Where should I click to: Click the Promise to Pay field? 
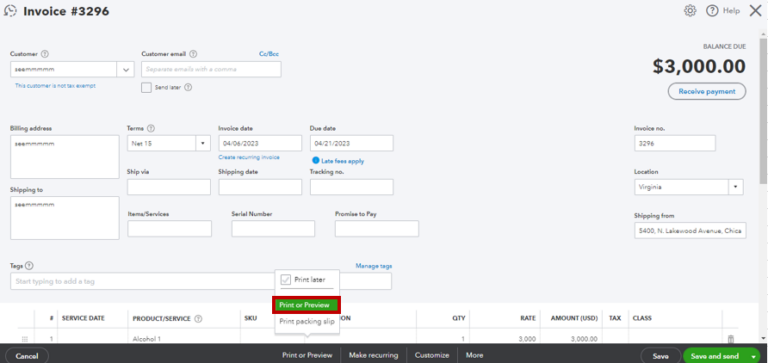377,229
